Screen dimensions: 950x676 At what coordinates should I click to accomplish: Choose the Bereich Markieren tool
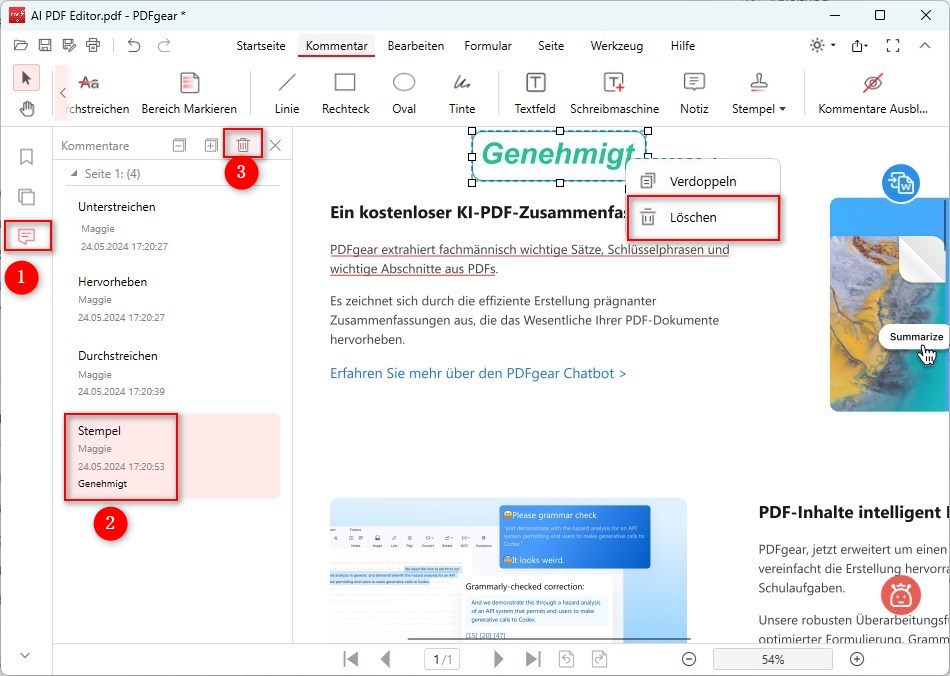[x=189, y=93]
